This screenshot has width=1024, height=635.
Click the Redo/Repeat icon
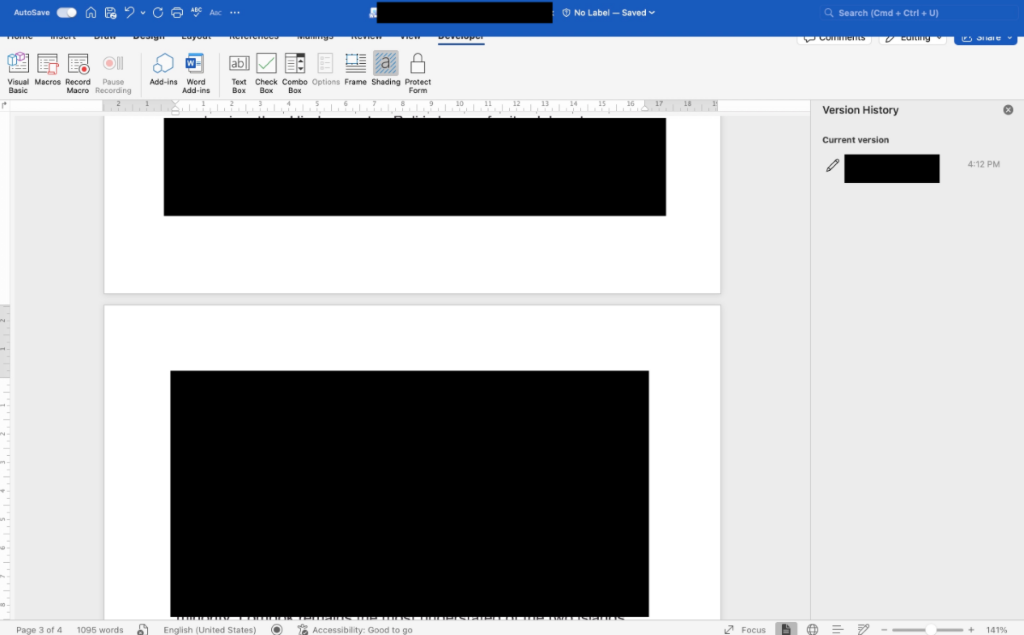[x=158, y=12]
